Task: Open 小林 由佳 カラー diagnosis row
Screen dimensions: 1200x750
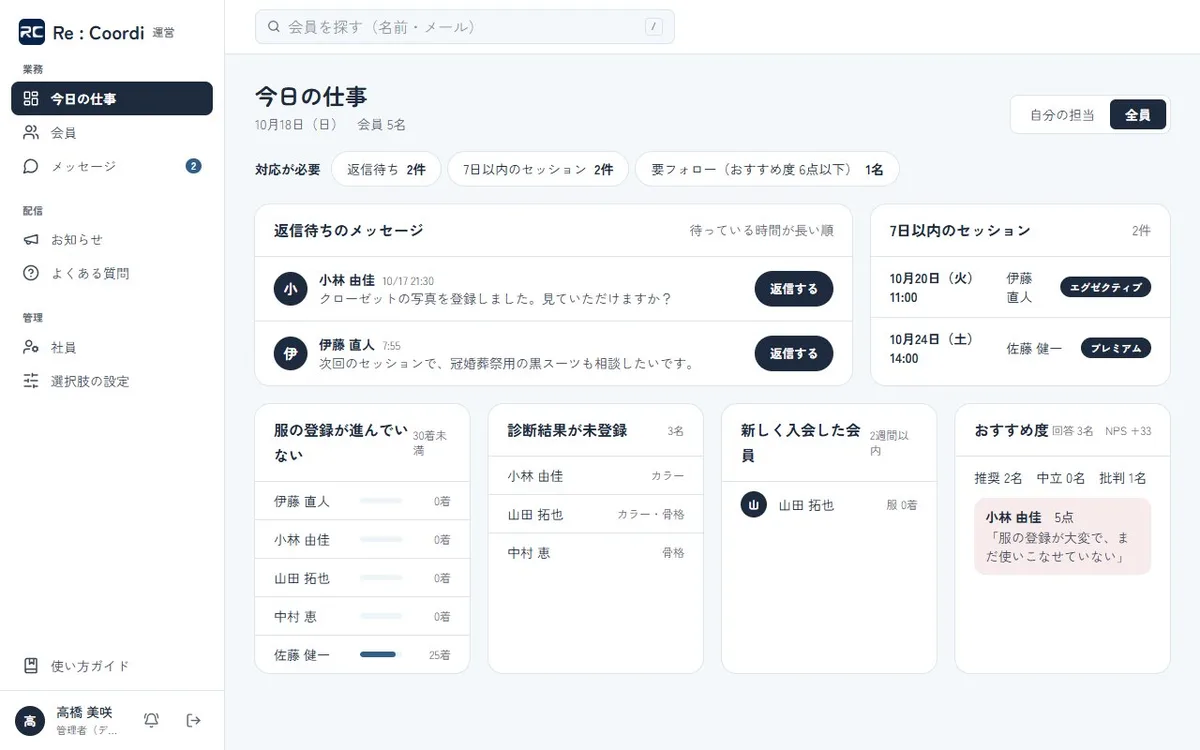Action: coord(596,476)
